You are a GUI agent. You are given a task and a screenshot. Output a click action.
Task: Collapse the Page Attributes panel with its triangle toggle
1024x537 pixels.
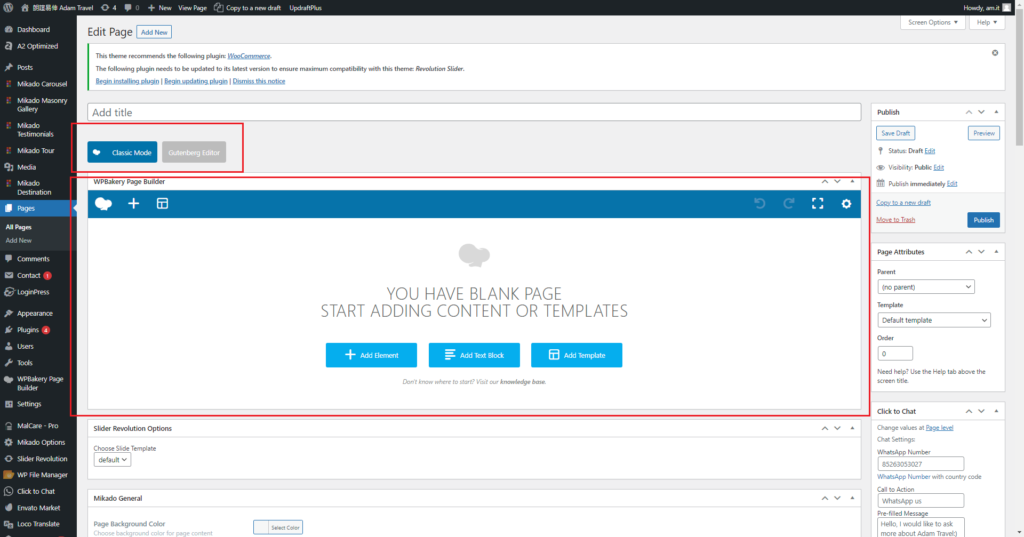coord(996,252)
